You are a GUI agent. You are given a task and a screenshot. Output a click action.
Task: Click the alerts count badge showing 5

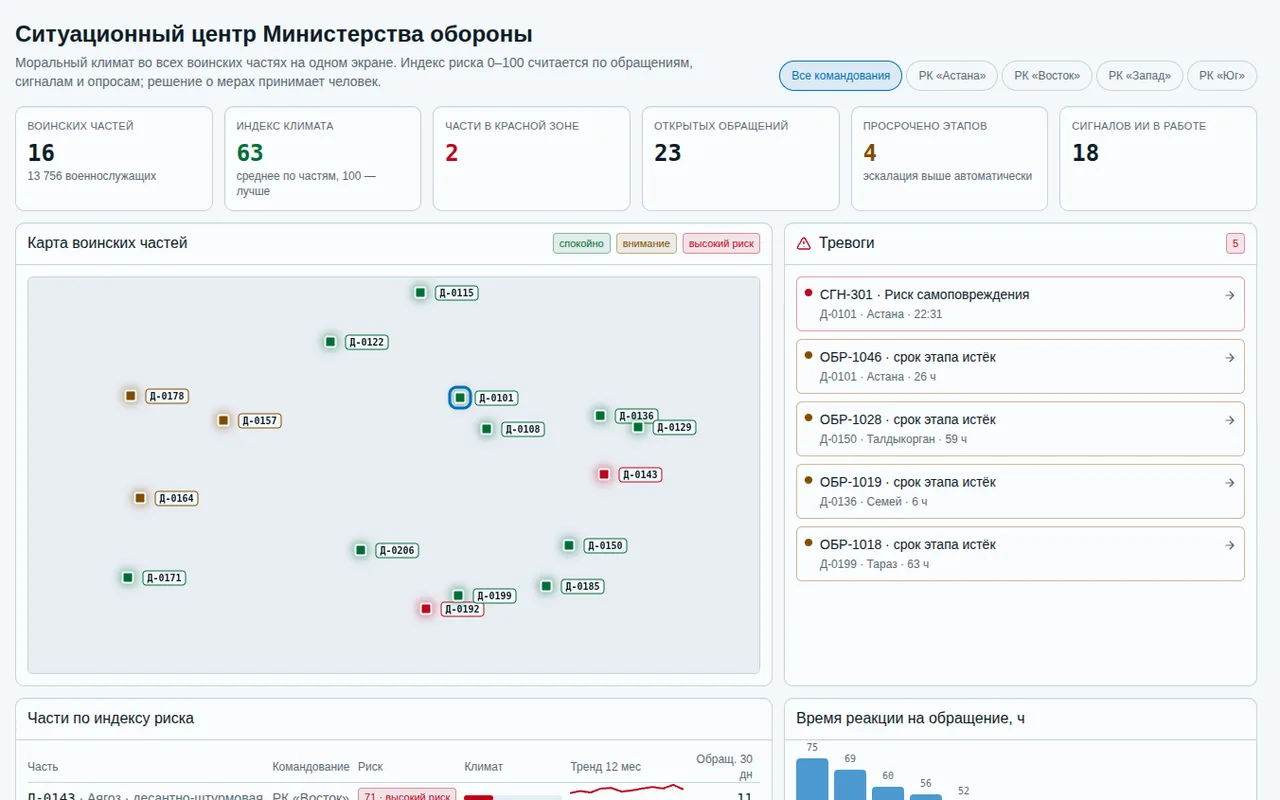pyautogui.click(x=1236, y=244)
